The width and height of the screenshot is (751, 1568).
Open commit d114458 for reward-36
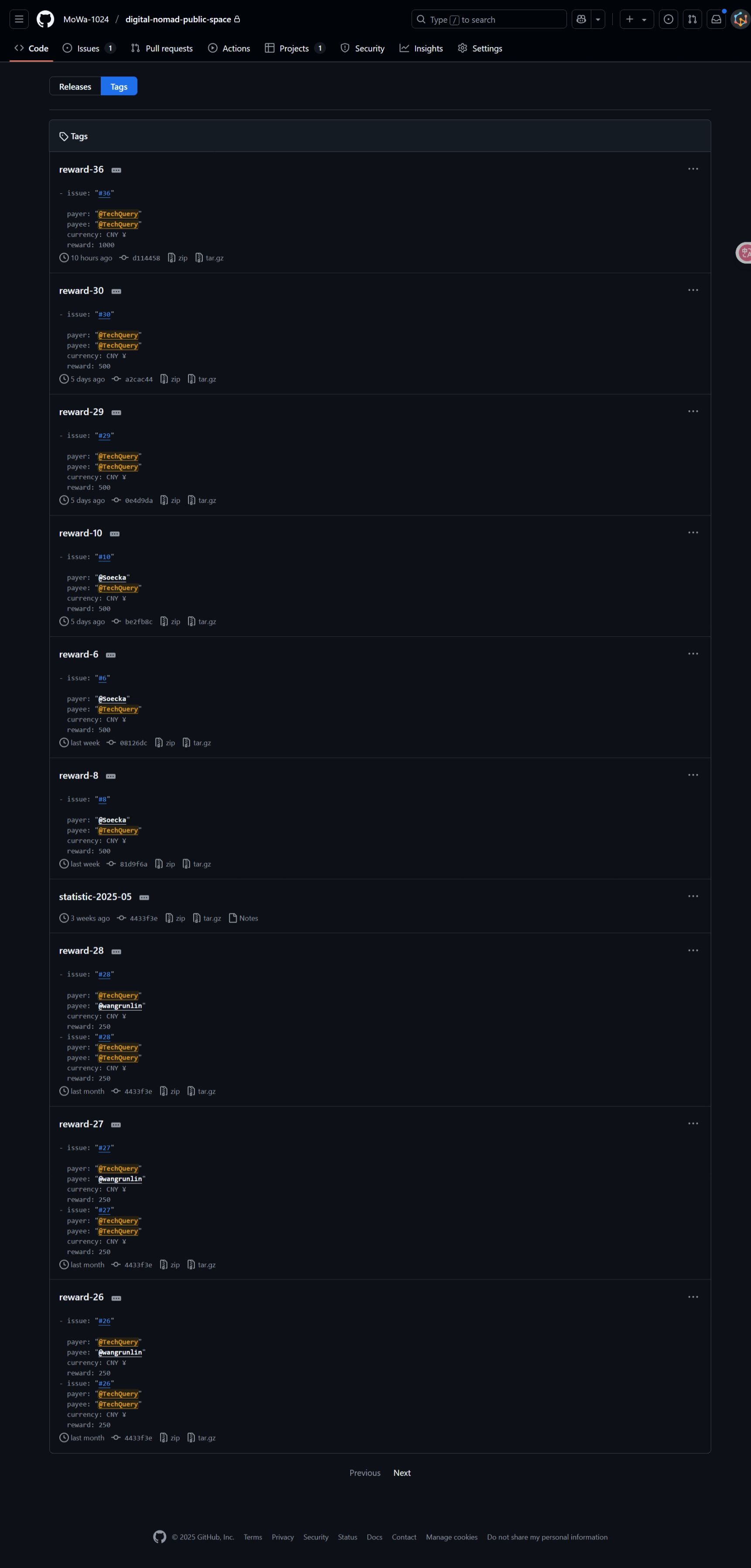(x=146, y=258)
